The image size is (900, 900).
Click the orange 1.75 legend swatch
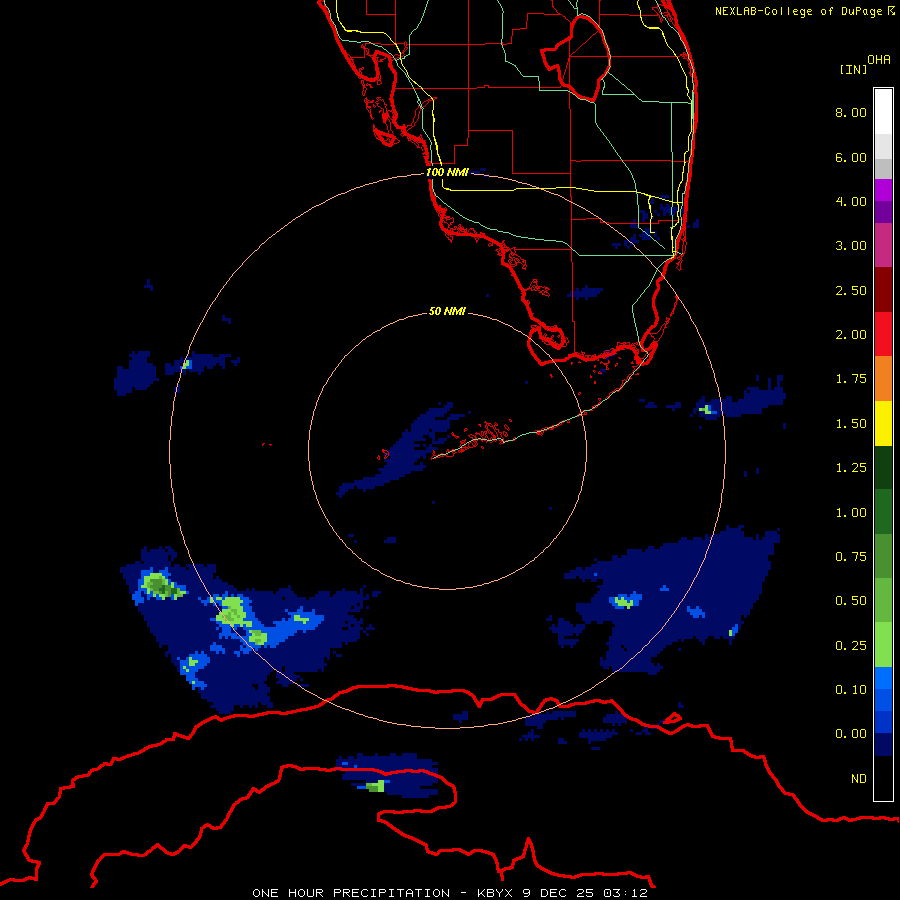click(x=883, y=379)
